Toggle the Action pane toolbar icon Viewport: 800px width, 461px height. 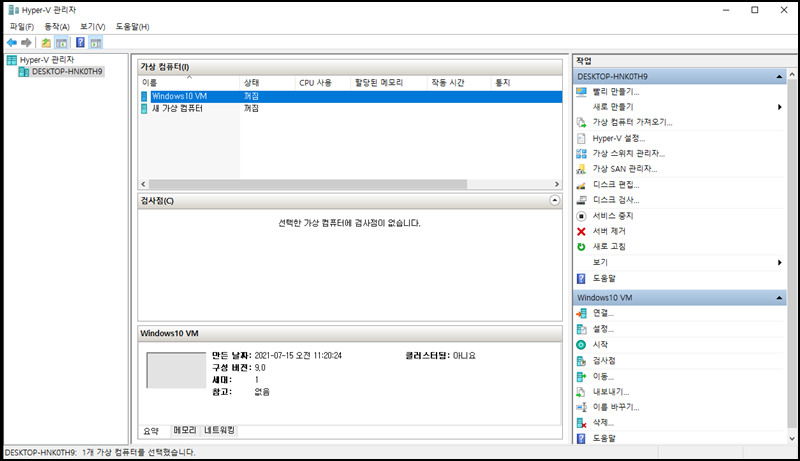coord(95,43)
